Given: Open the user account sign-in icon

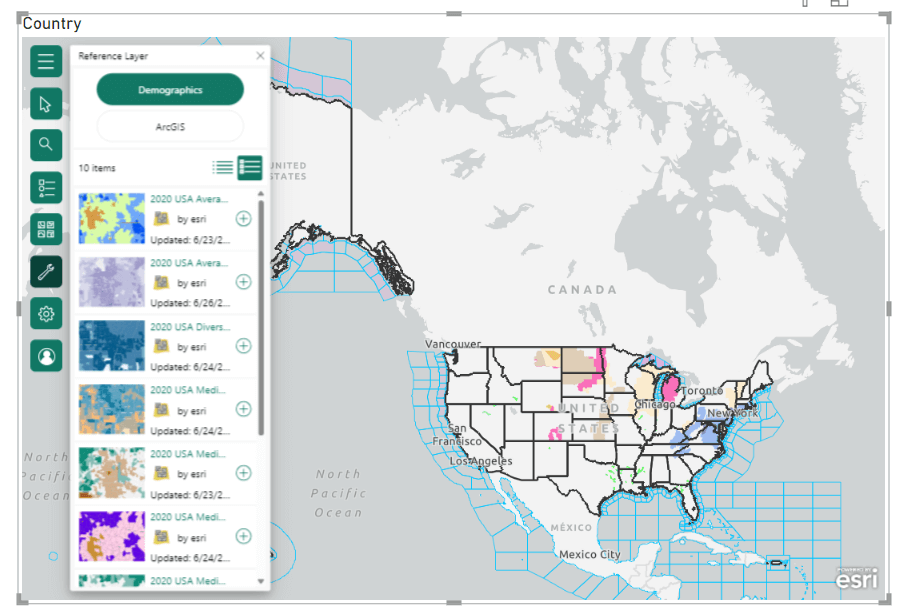Looking at the screenshot, I should pos(46,356).
